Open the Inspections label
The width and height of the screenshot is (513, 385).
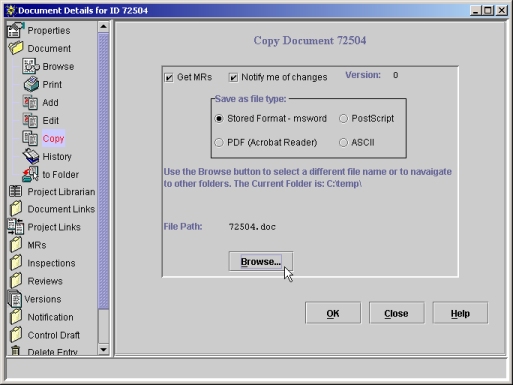51,263
